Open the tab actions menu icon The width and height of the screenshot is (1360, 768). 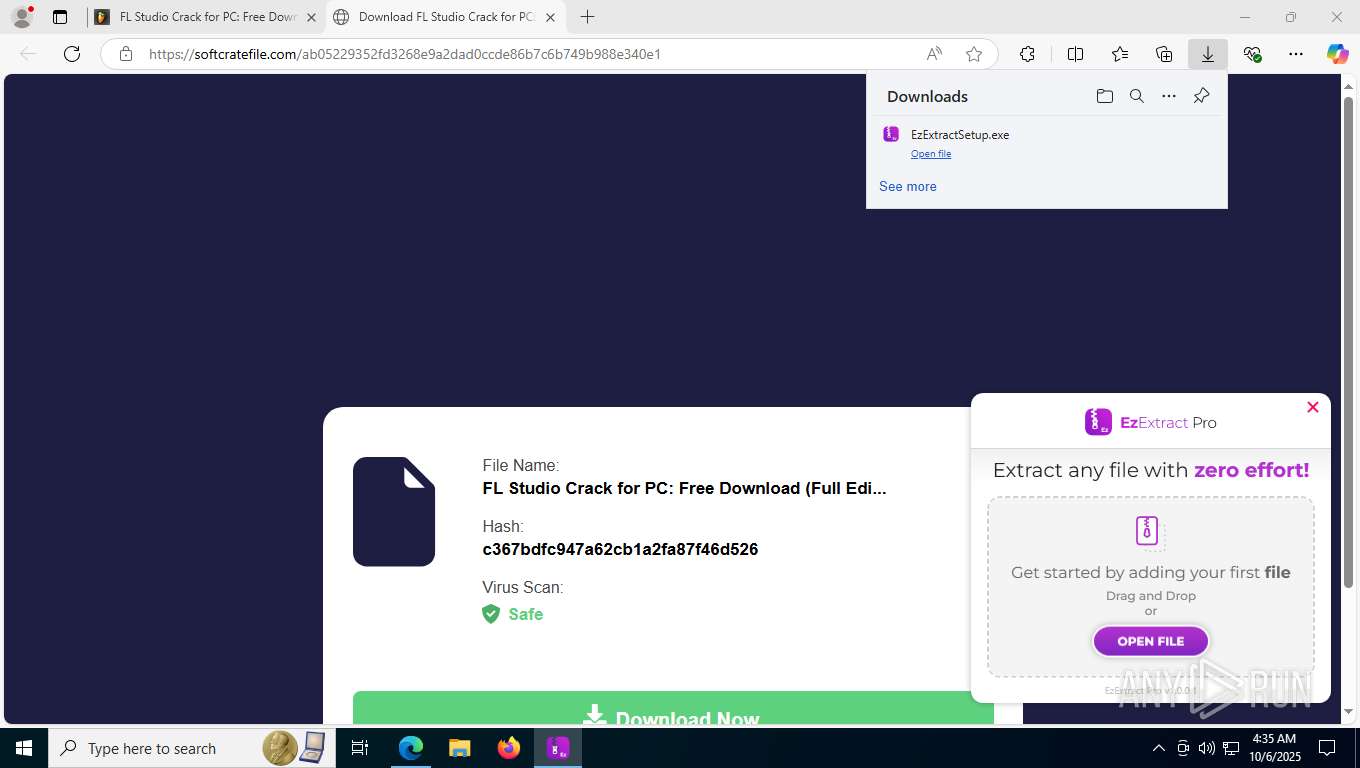pos(60,17)
